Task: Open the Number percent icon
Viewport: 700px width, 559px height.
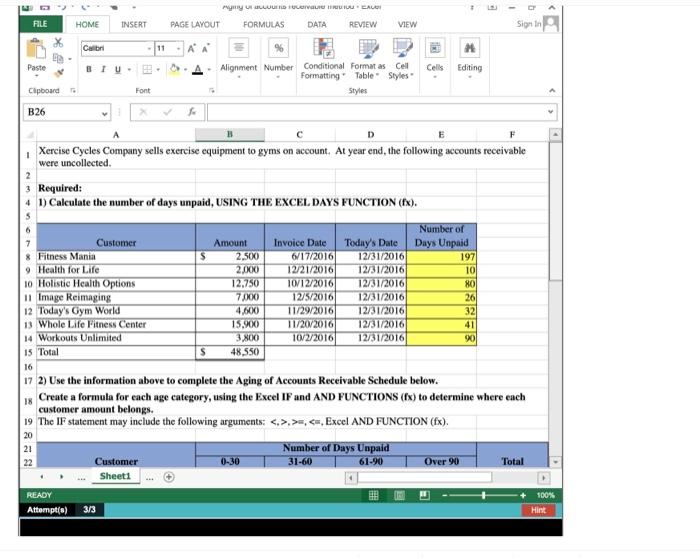Action: coord(279,48)
